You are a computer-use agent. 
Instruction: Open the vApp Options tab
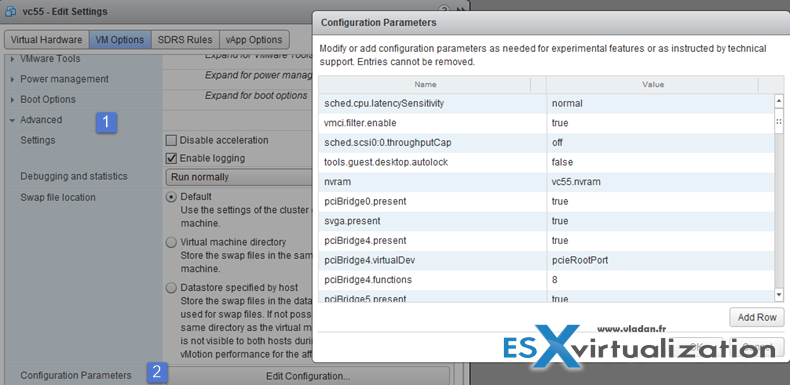point(254,40)
